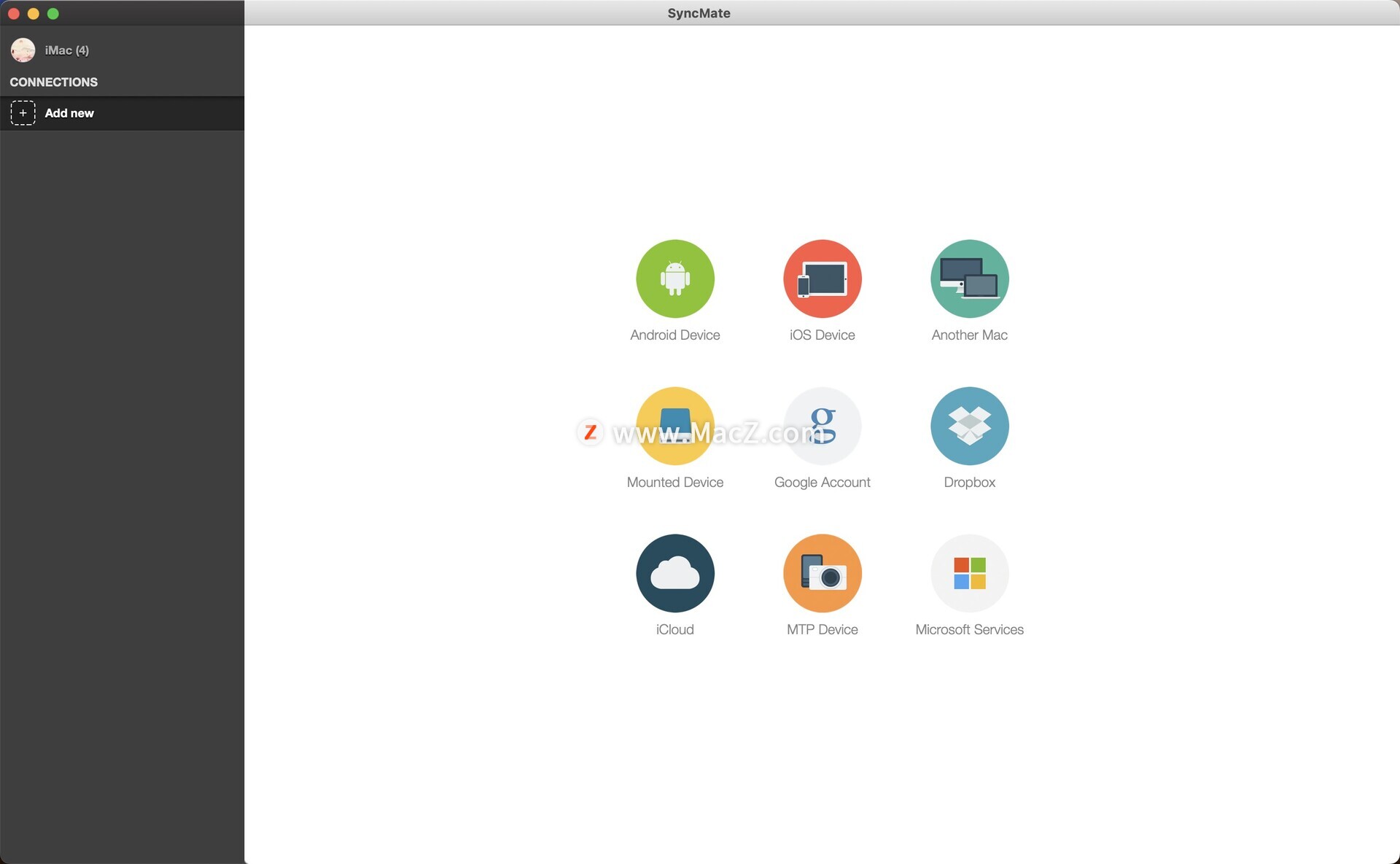Choose the iCloud cloud icon
This screenshot has height=864, width=1400.
(x=674, y=573)
